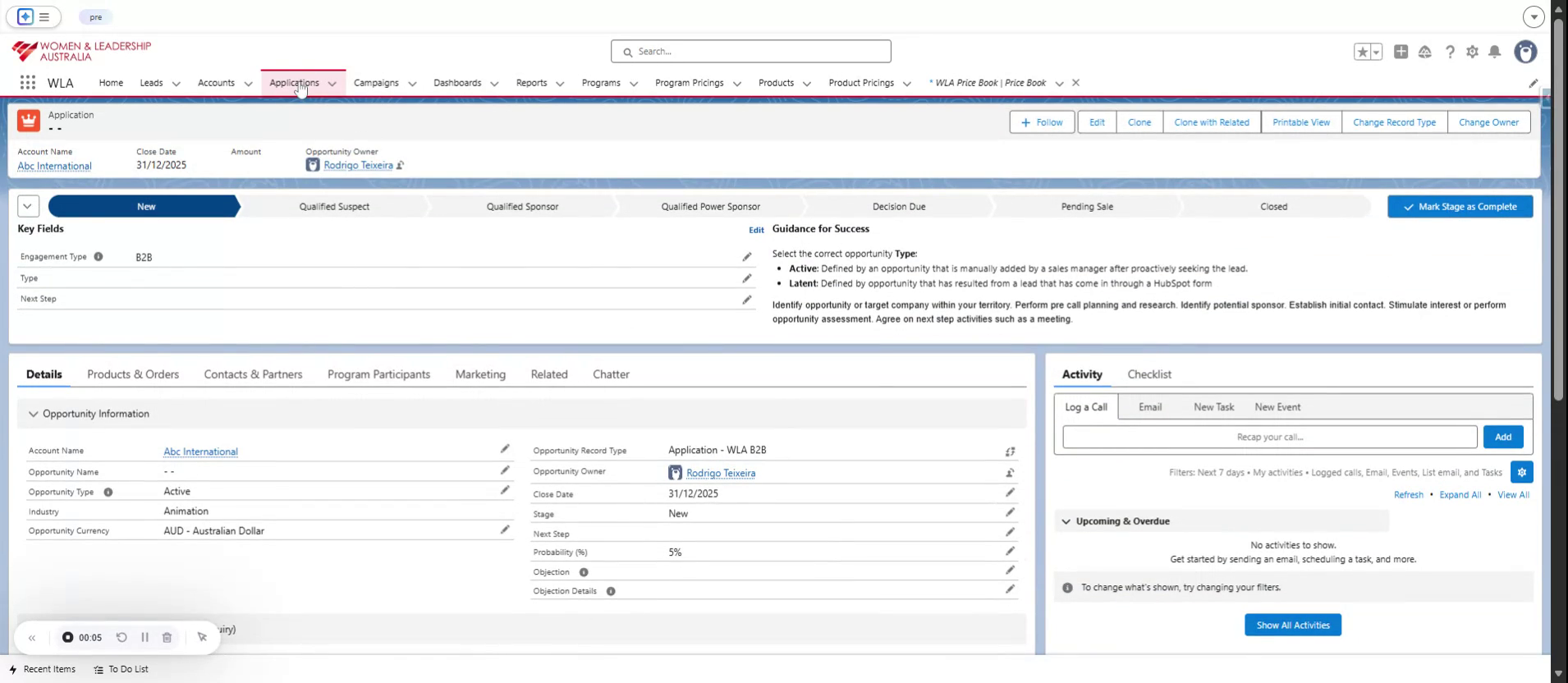Click the Recap your call field
1568x683 pixels.
pos(1269,437)
